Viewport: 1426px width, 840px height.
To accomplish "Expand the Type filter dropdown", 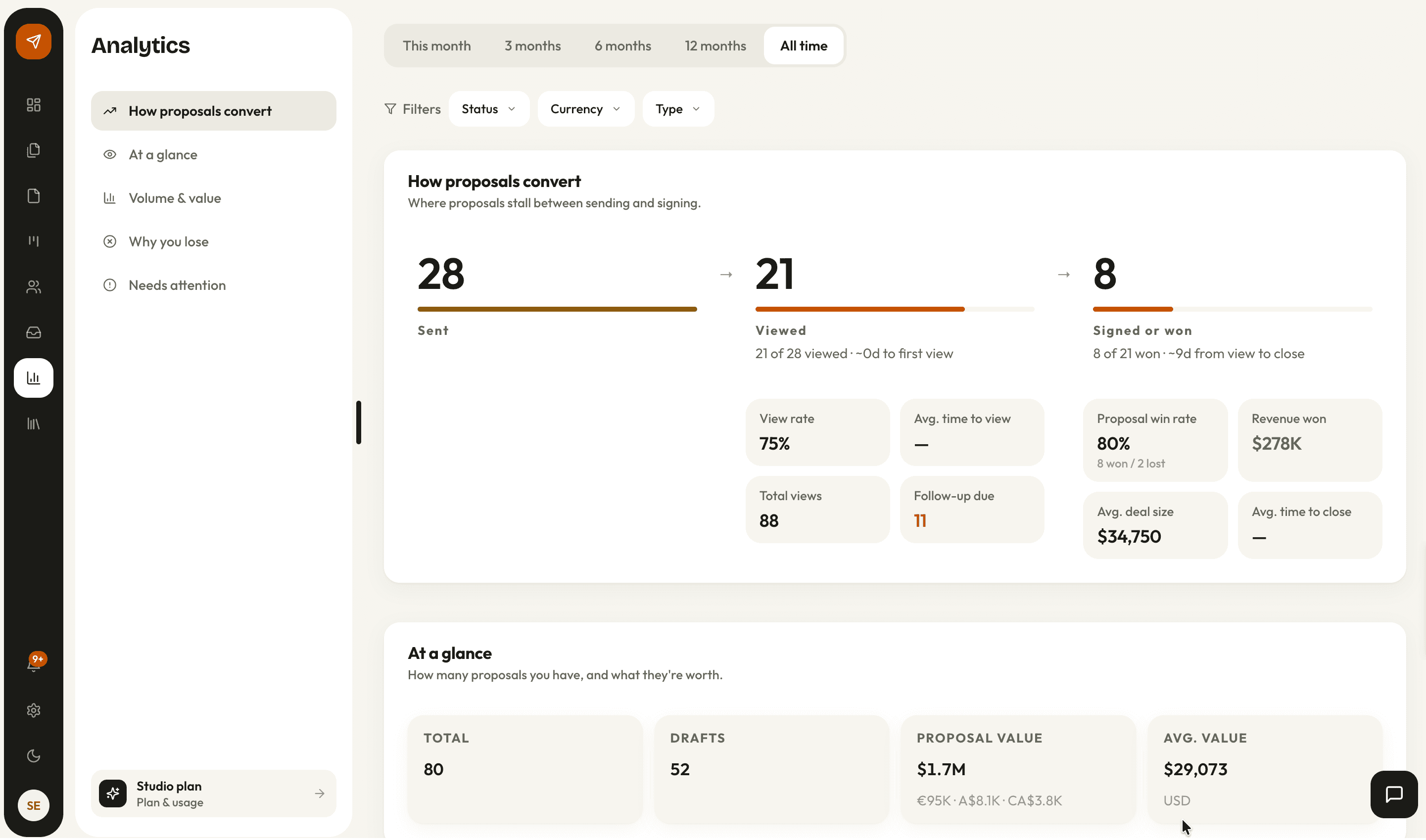I will pyautogui.click(x=677, y=109).
